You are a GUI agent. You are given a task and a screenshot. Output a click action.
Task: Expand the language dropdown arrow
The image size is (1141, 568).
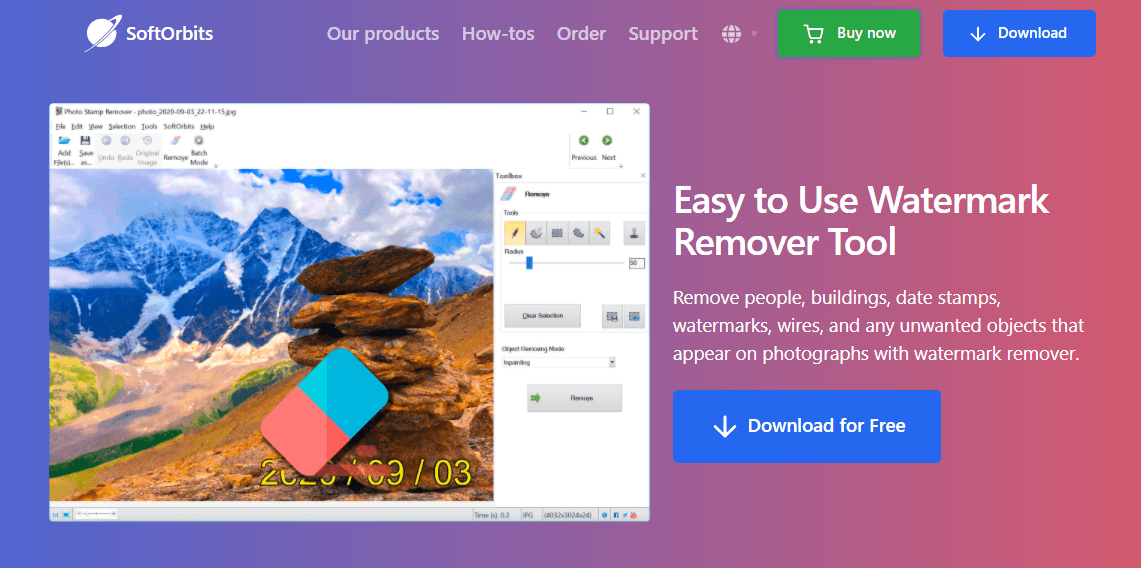pyautogui.click(x=754, y=34)
